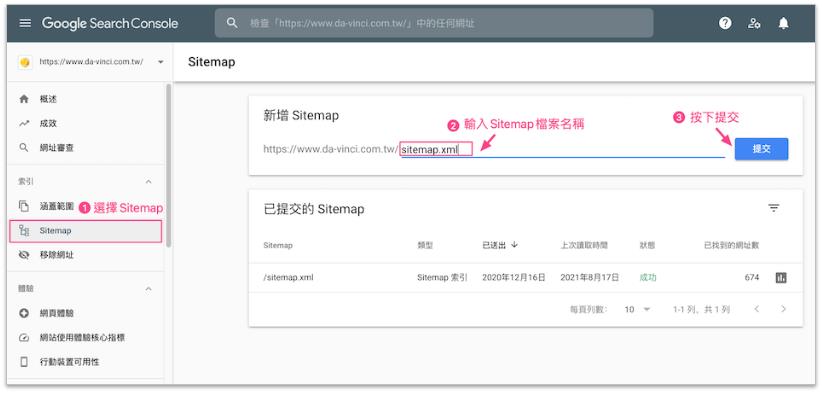Click the 狀態 column header
The height and width of the screenshot is (393, 822).
click(647, 245)
